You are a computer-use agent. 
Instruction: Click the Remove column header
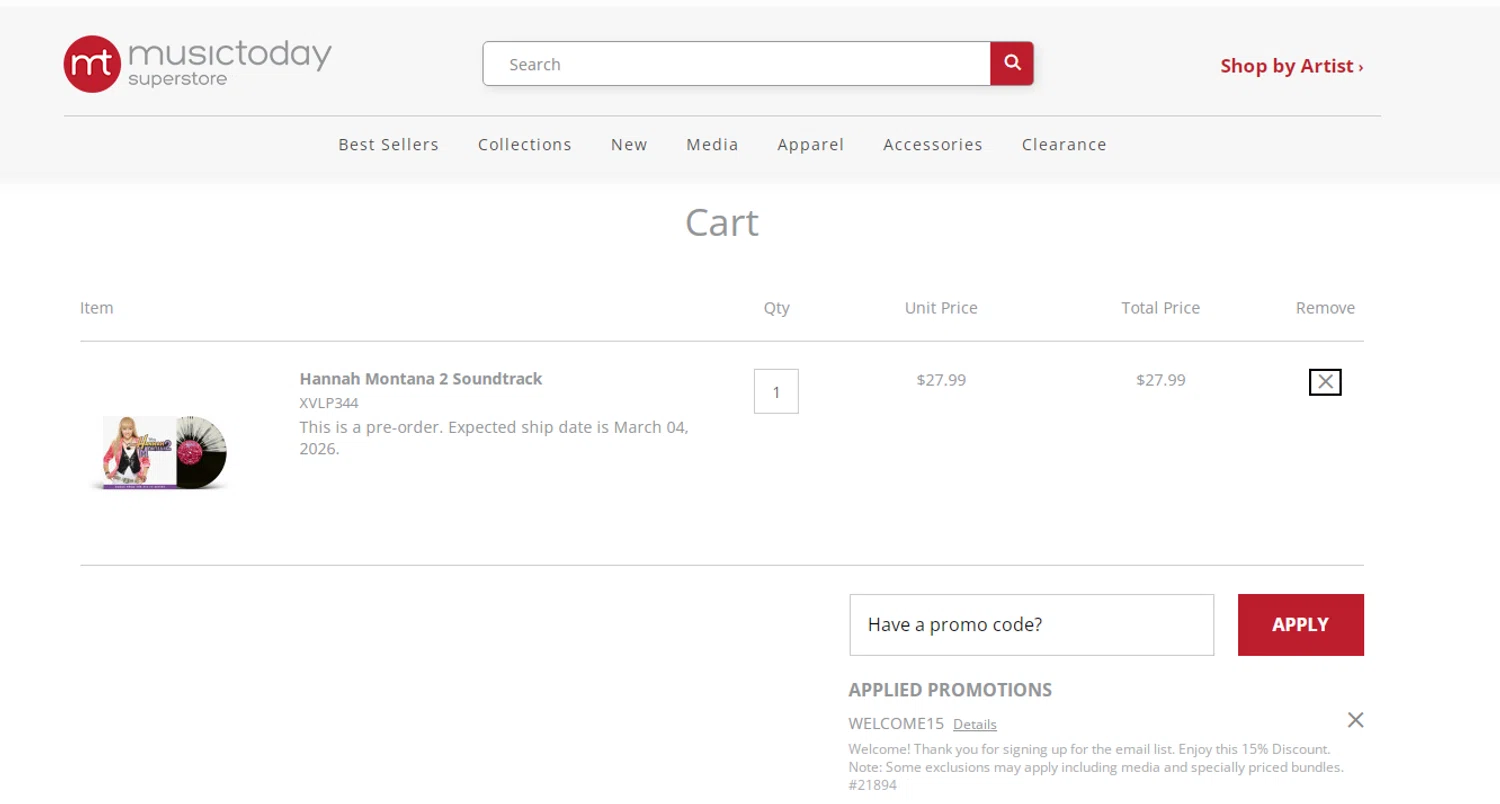(x=1326, y=308)
